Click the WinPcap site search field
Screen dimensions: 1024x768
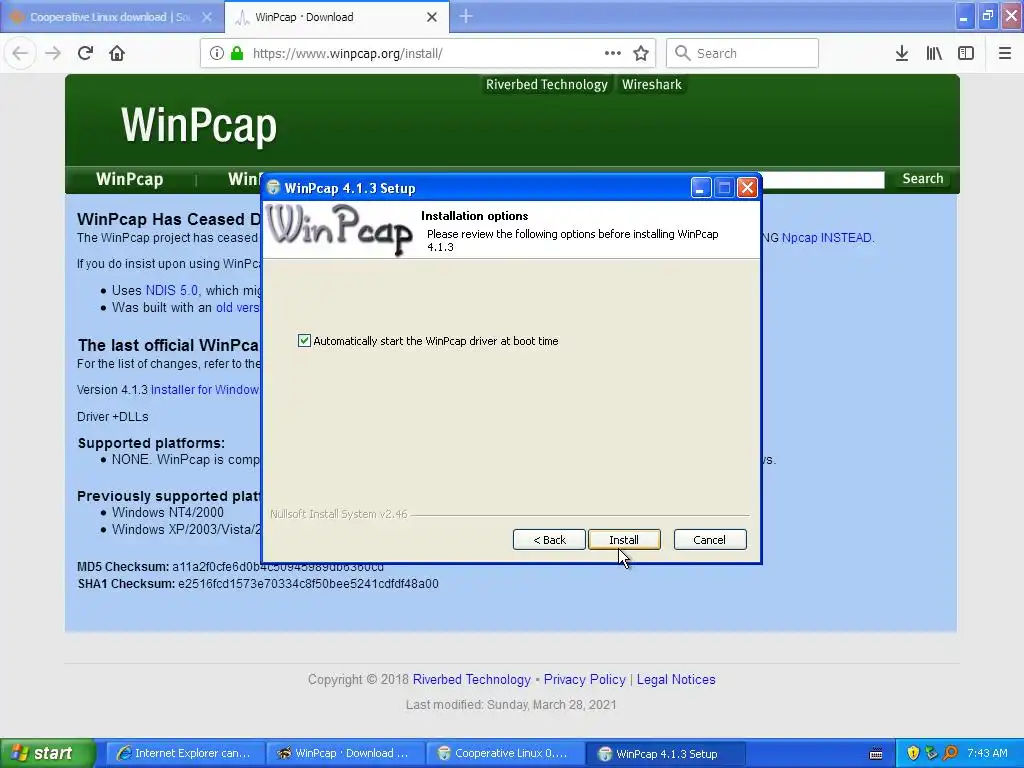pos(823,179)
